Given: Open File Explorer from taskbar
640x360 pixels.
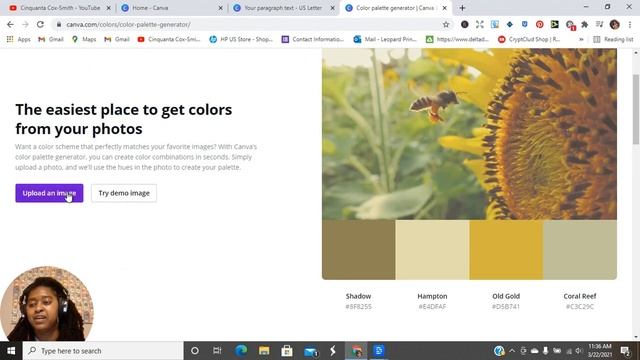Looking at the screenshot, I should pos(264,351).
